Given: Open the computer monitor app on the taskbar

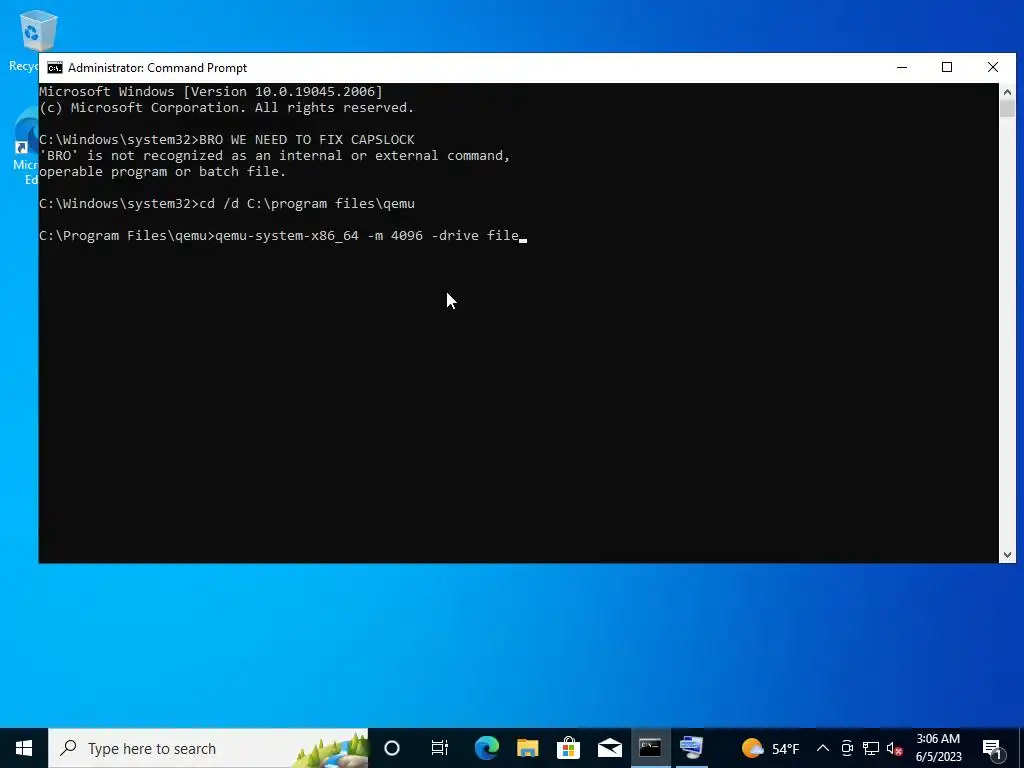Looking at the screenshot, I should pos(692,748).
